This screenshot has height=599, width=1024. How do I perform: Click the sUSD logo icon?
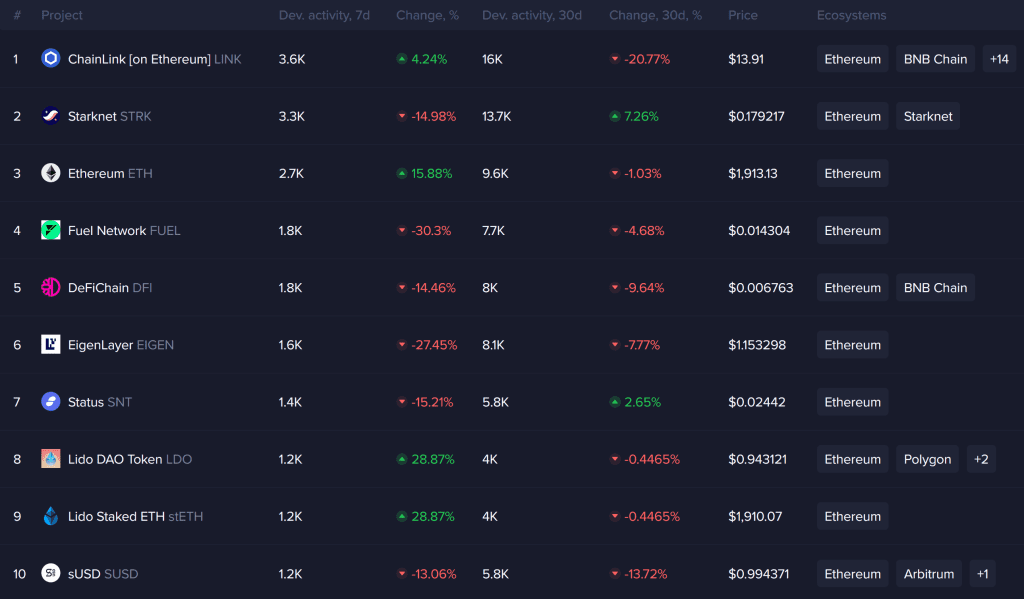coord(51,574)
